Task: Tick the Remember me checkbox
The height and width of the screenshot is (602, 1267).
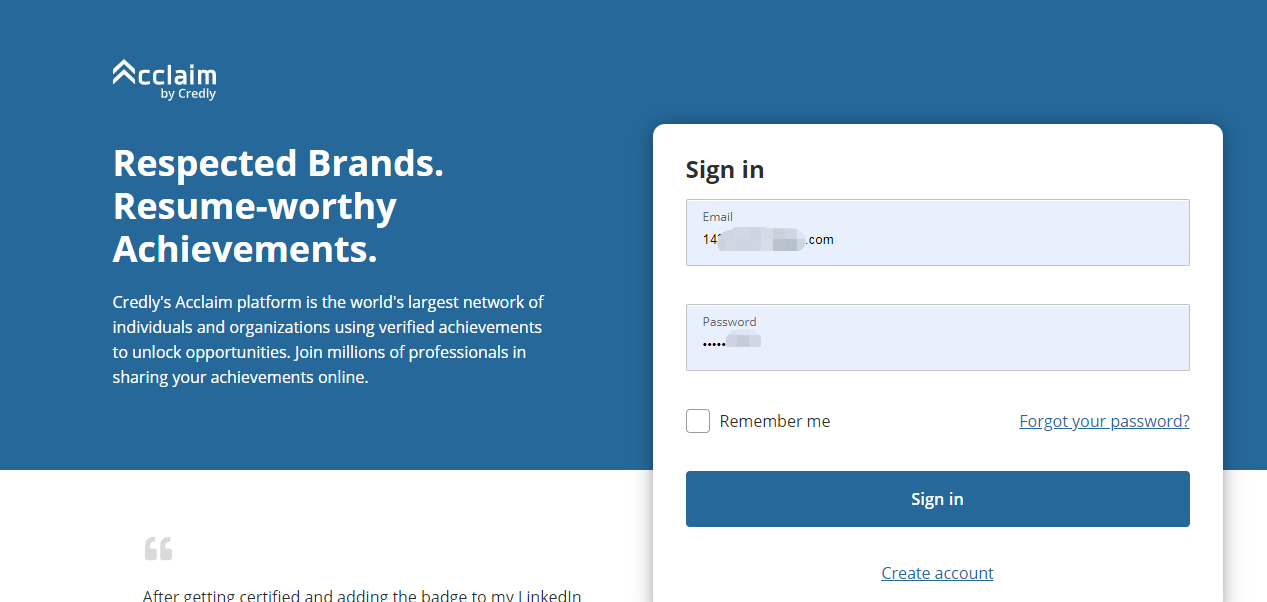Action: click(x=698, y=421)
